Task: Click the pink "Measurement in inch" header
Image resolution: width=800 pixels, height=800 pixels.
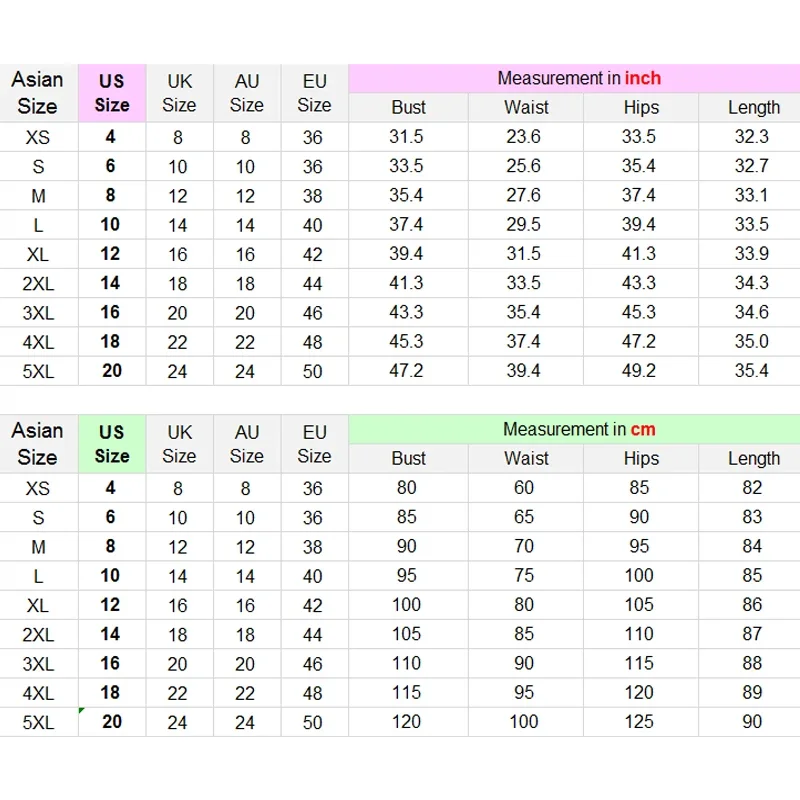Action: pos(579,78)
